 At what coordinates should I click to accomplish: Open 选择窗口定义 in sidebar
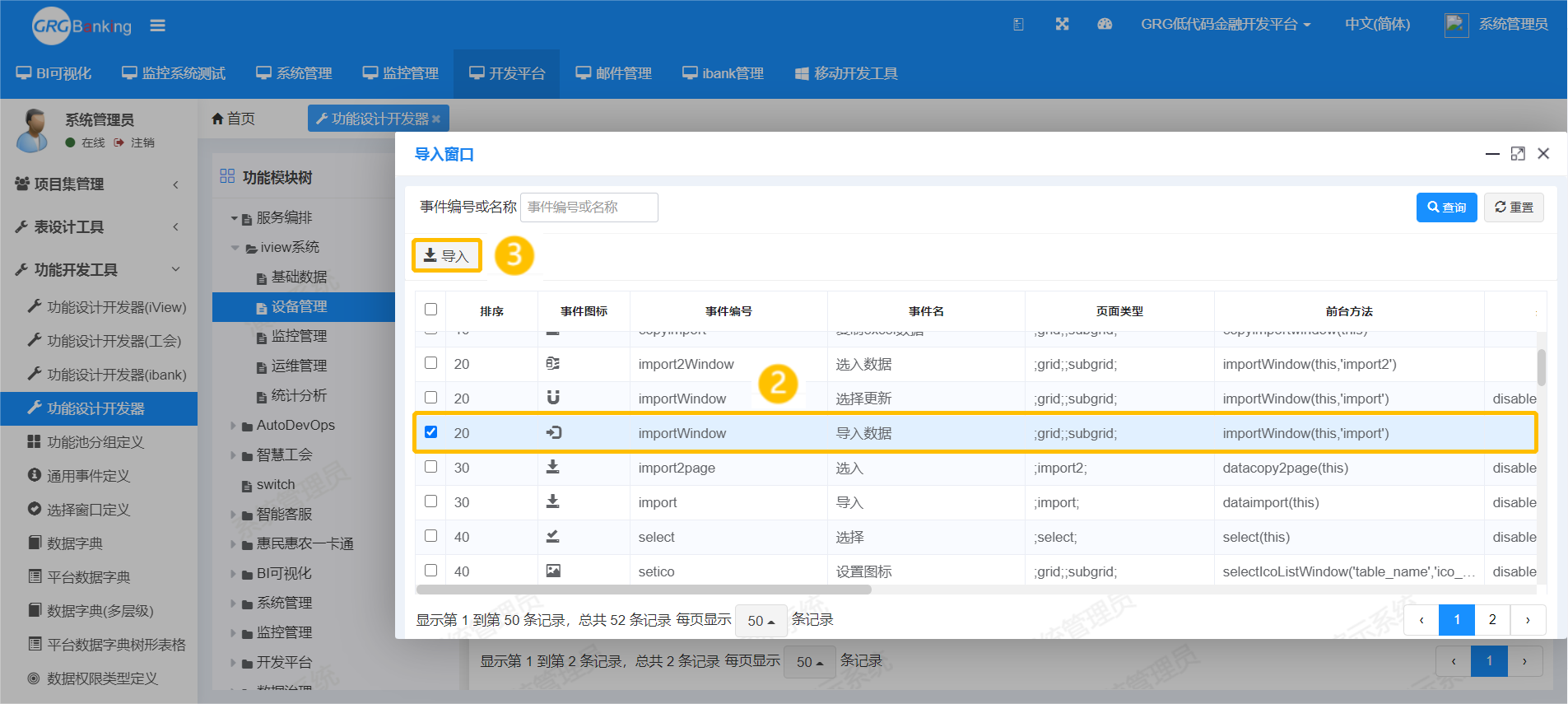point(79,510)
